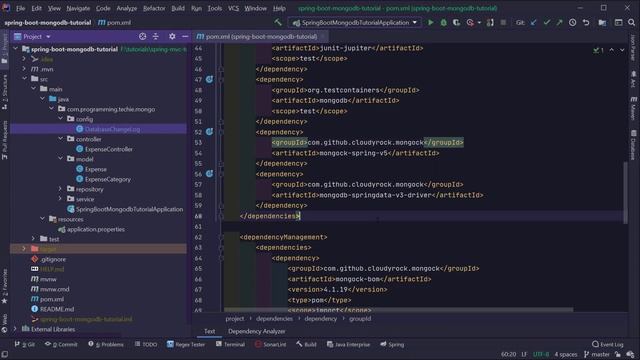Start debugging with the bug icon
640x360 pixels.
(443, 23)
